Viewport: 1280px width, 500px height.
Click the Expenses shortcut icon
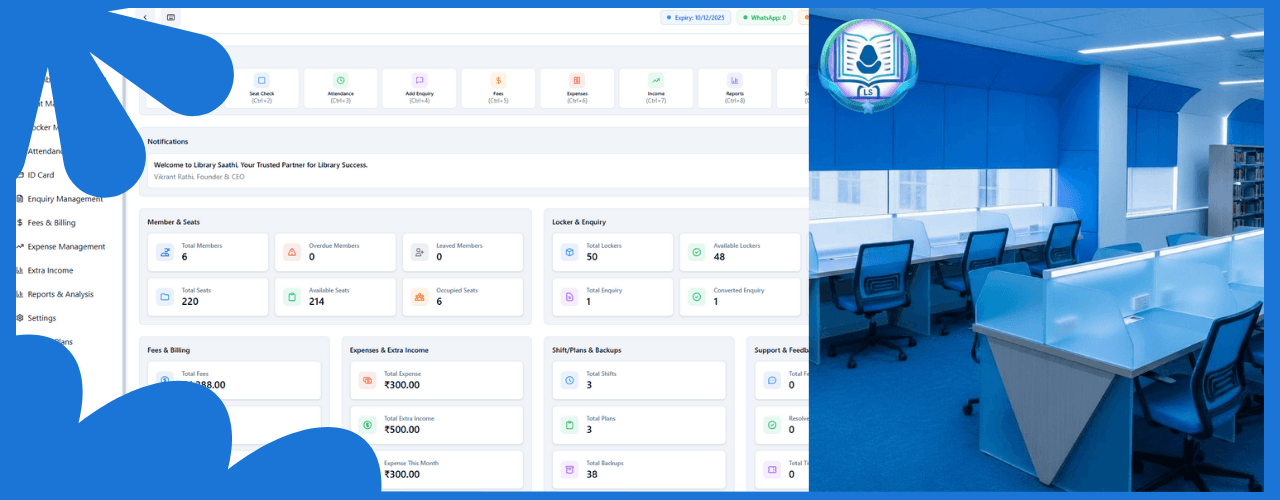[577, 81]
